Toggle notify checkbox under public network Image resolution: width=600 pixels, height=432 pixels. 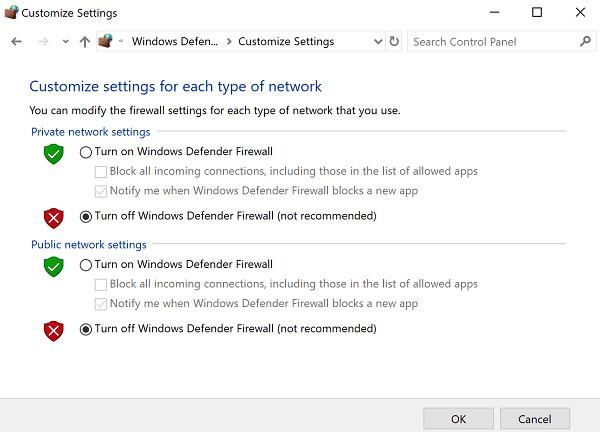pyautogui.click(x=101, y=304)
